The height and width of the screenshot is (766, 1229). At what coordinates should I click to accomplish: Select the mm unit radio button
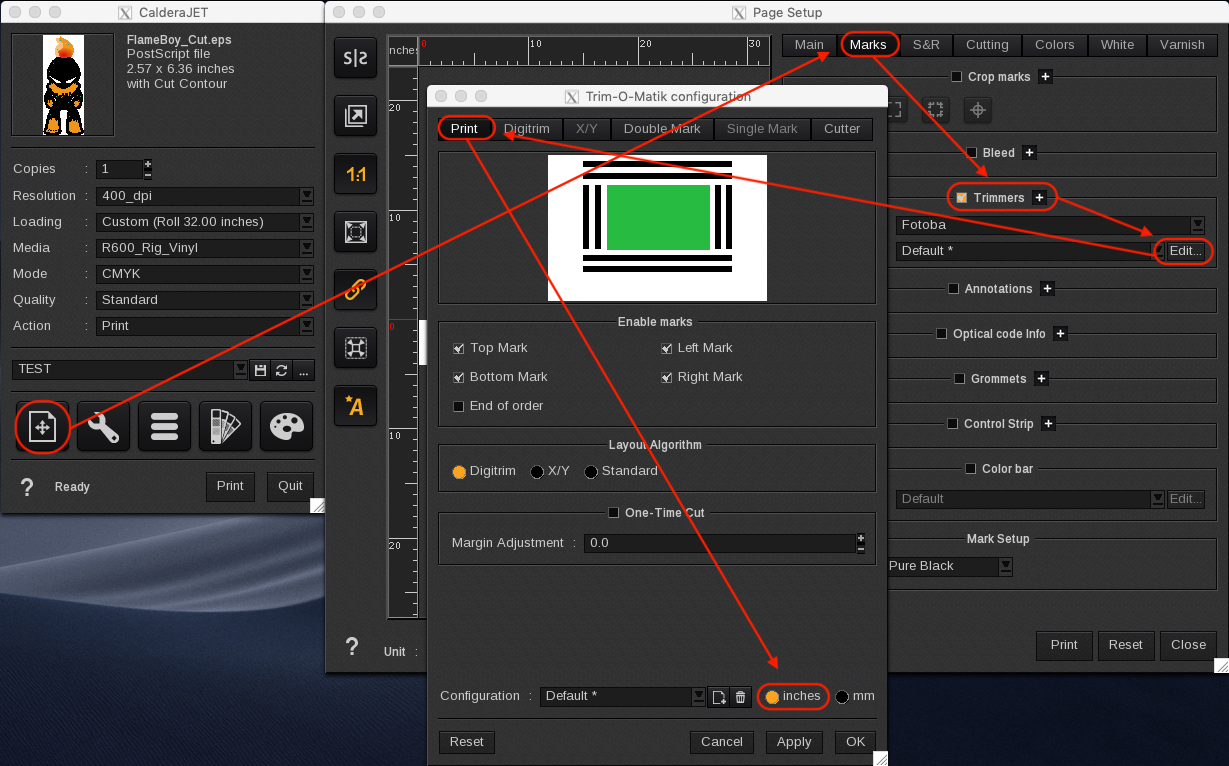(x=842, y=696)
